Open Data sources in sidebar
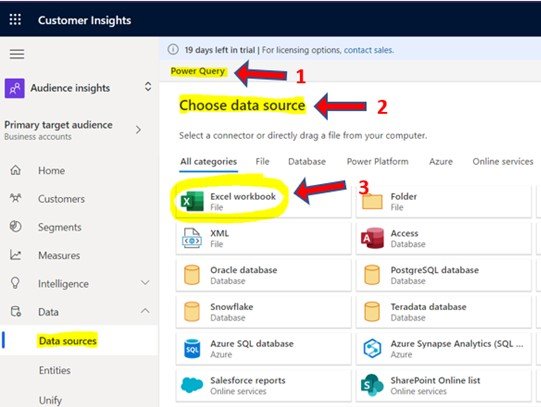 point(68,341)
